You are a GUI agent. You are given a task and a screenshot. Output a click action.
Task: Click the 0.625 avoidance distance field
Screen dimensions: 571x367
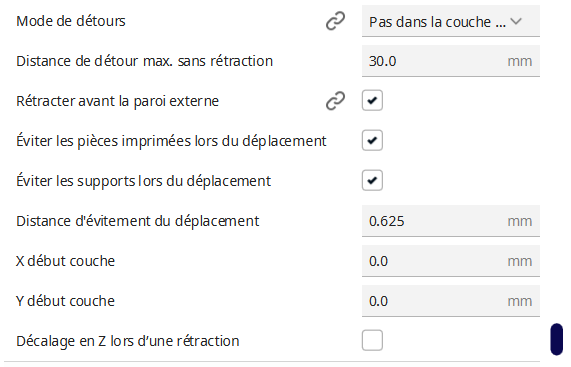[450, 221]
